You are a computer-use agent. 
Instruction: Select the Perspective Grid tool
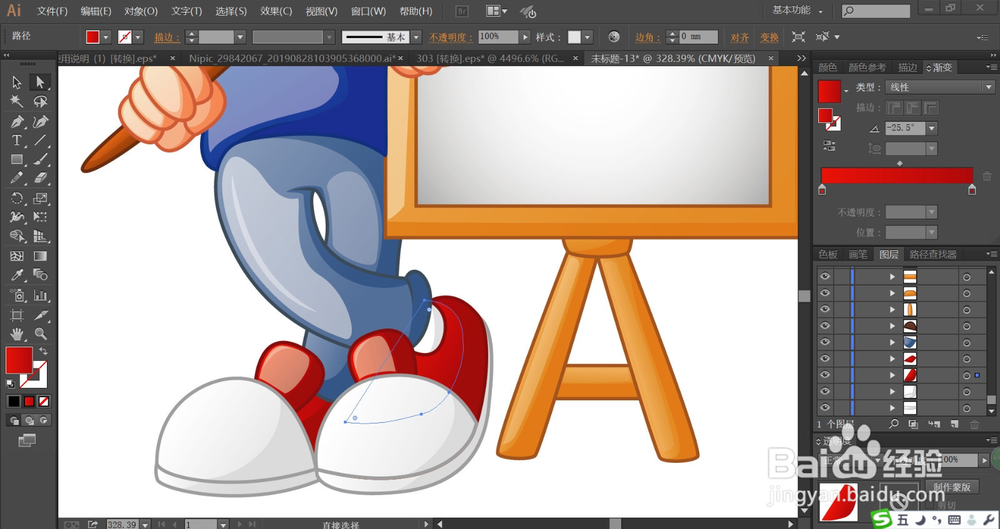pos(40,237)
